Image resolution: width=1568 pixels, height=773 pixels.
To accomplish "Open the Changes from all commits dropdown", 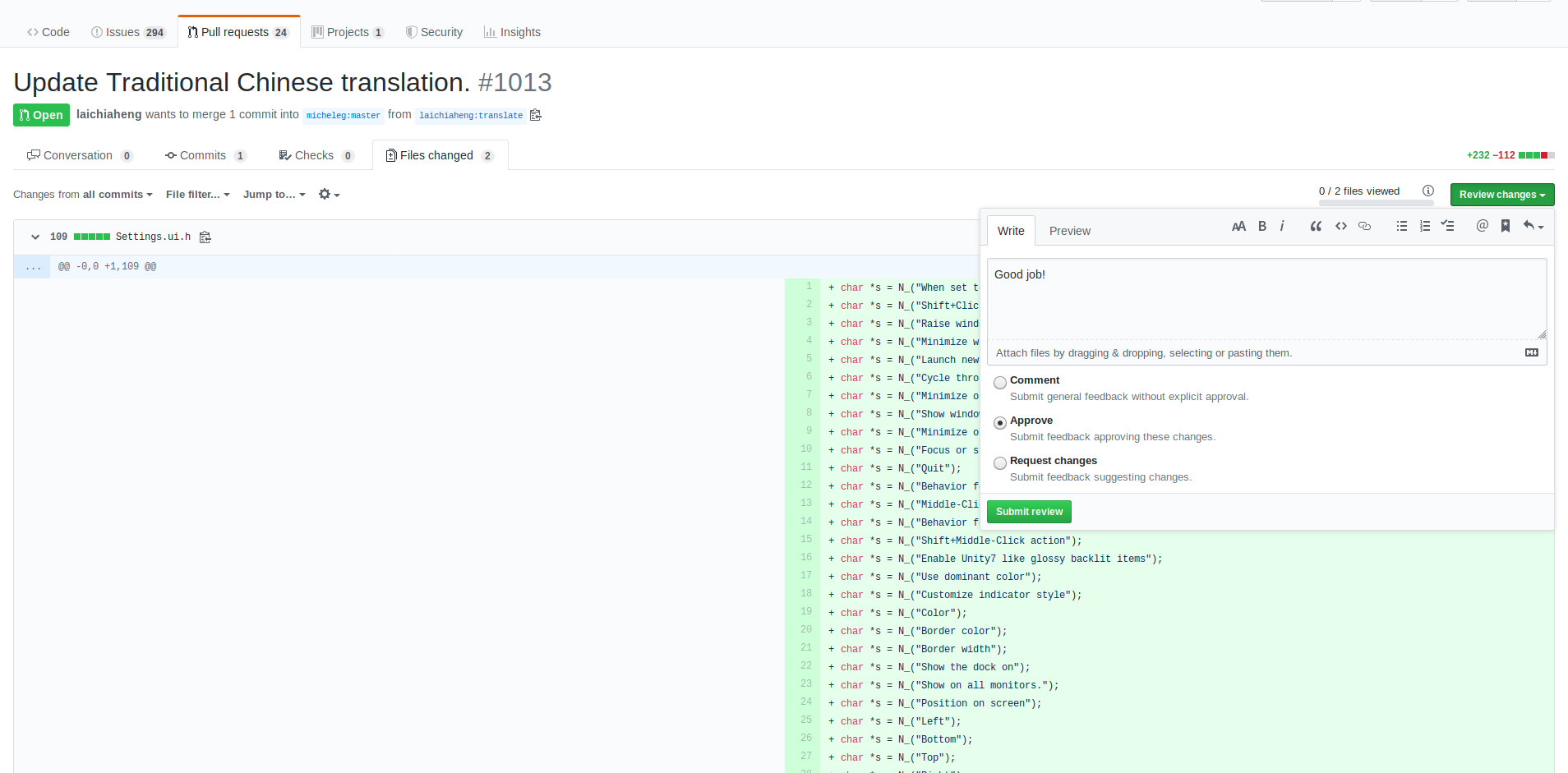I will 83,195.
